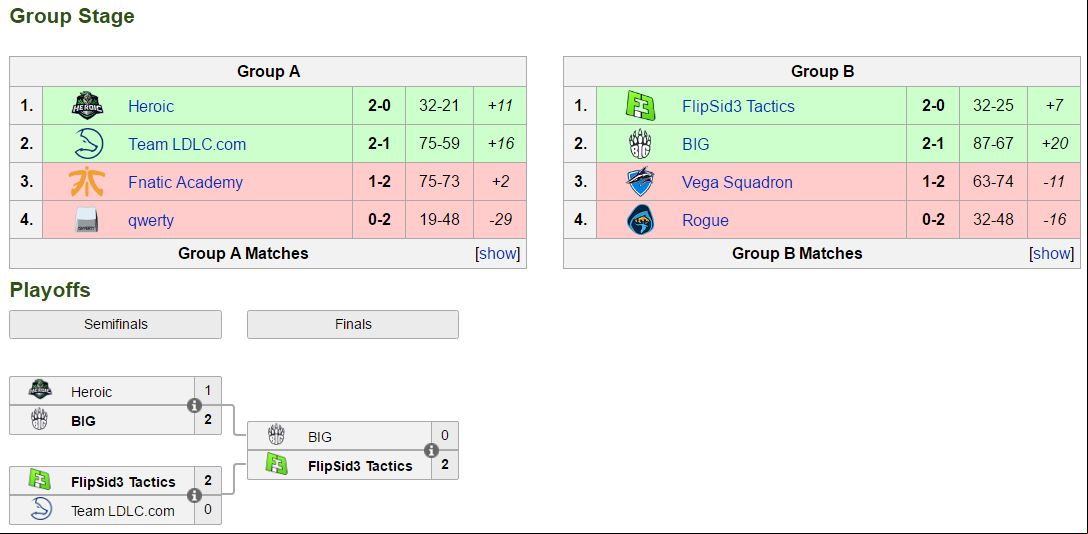Click the Vega Squadron shark logo

(x=640, y=182)
